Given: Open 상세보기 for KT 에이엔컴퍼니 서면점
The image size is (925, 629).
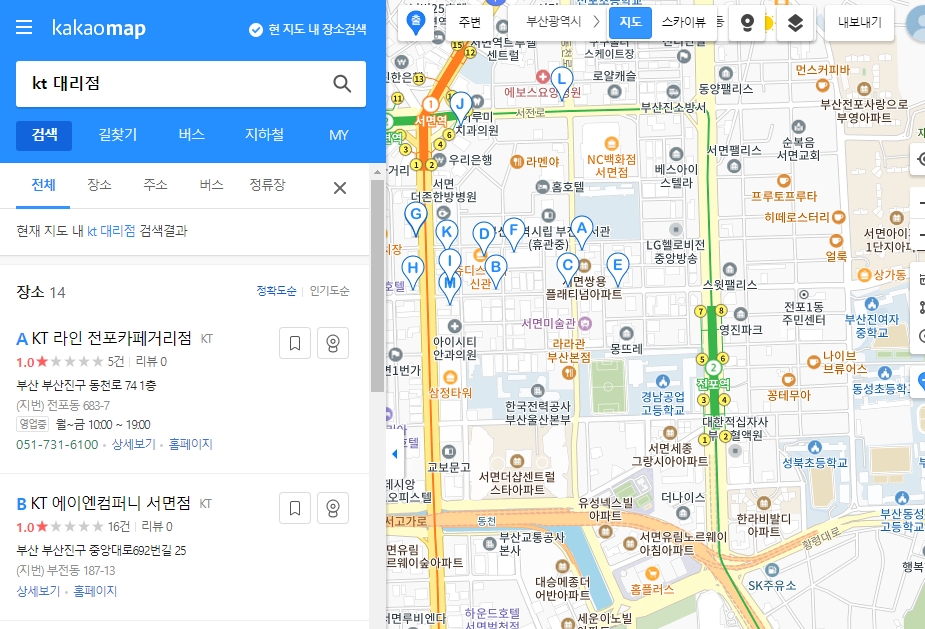Looking at the screenshot, I should pos(38,591).
